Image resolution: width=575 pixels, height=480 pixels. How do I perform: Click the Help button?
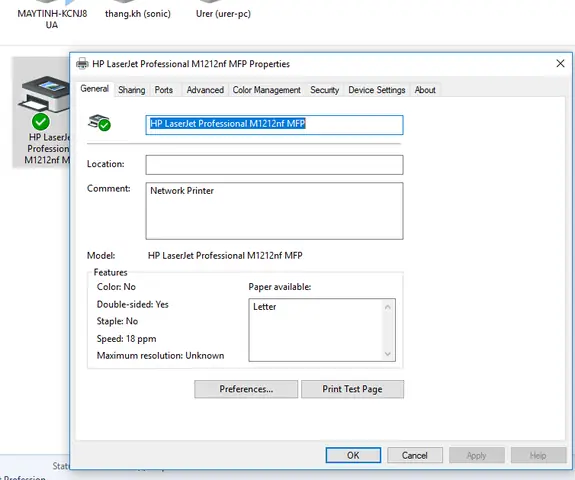538,455
